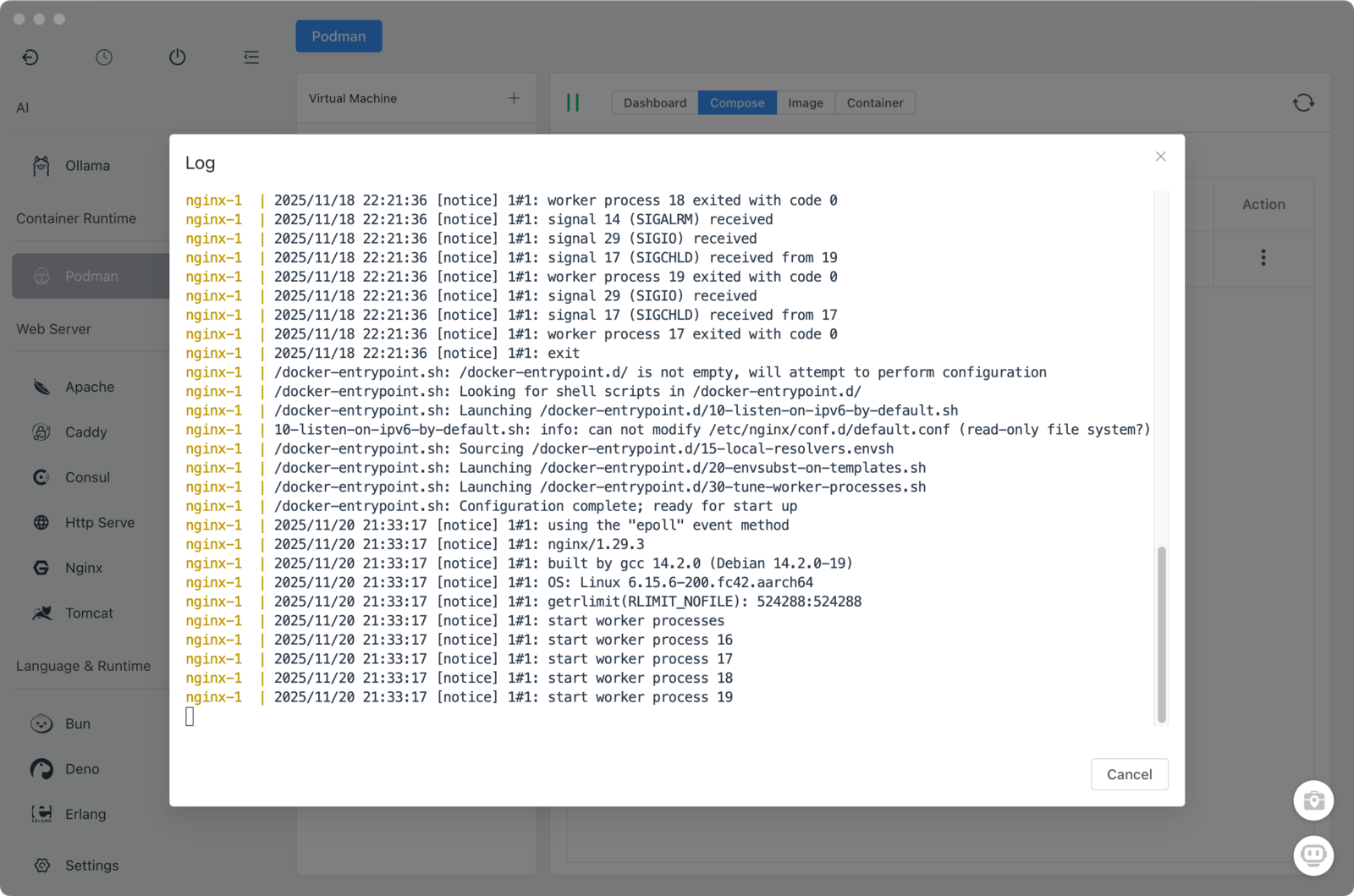This screenshot has height=896, width=1354.
Task: Refresh the list with the reload icon
Action: pos(1303,103)
